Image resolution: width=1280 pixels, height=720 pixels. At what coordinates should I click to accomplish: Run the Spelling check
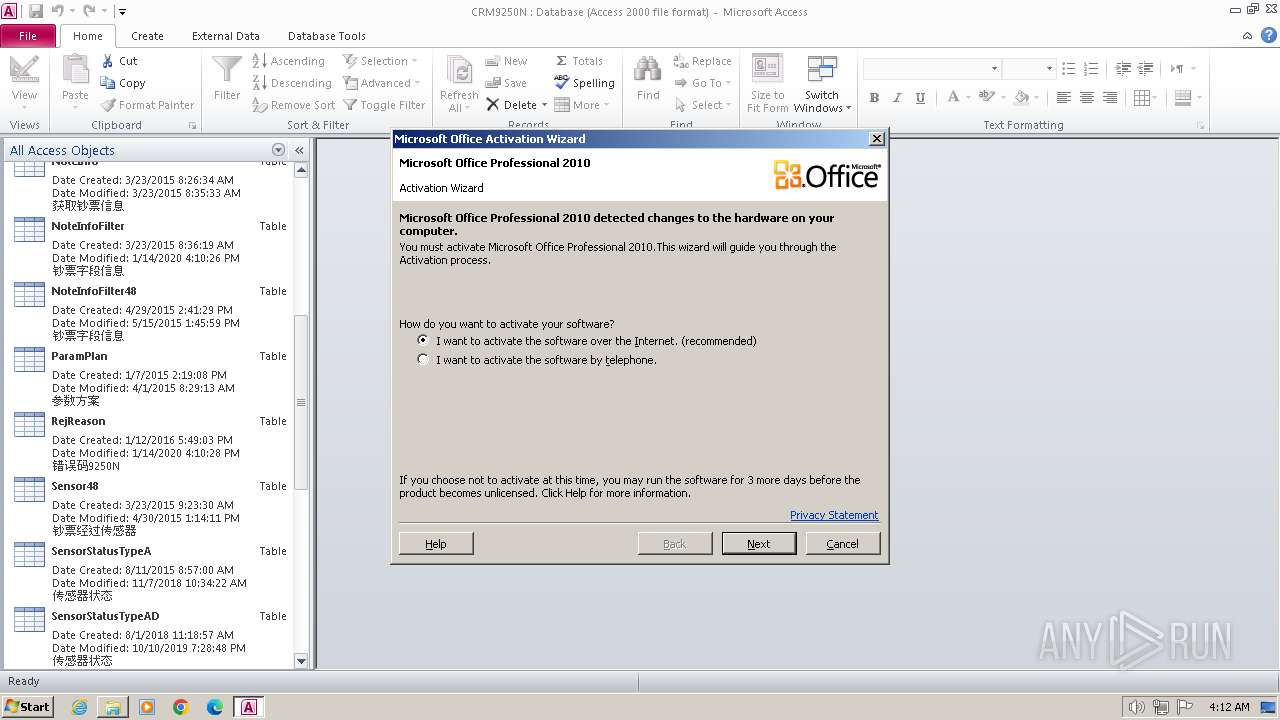click(x=585, y=83)
